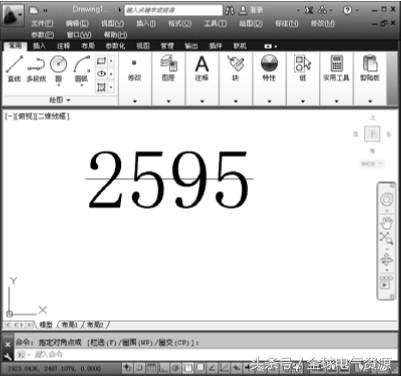Switch to the 输出 ribbon tab
Image resolution: width=401 pixels, height=376 pixels.
coord(191,46)
